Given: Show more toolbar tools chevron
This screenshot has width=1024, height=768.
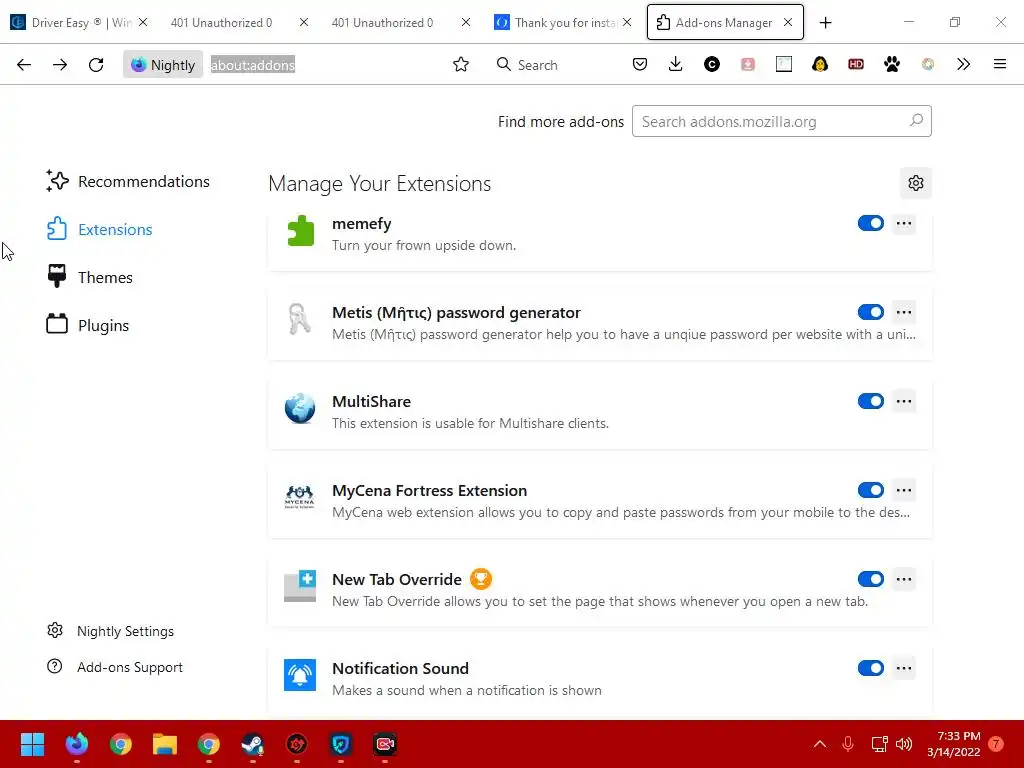Looking at the screenshot, I should pos(963,64).
